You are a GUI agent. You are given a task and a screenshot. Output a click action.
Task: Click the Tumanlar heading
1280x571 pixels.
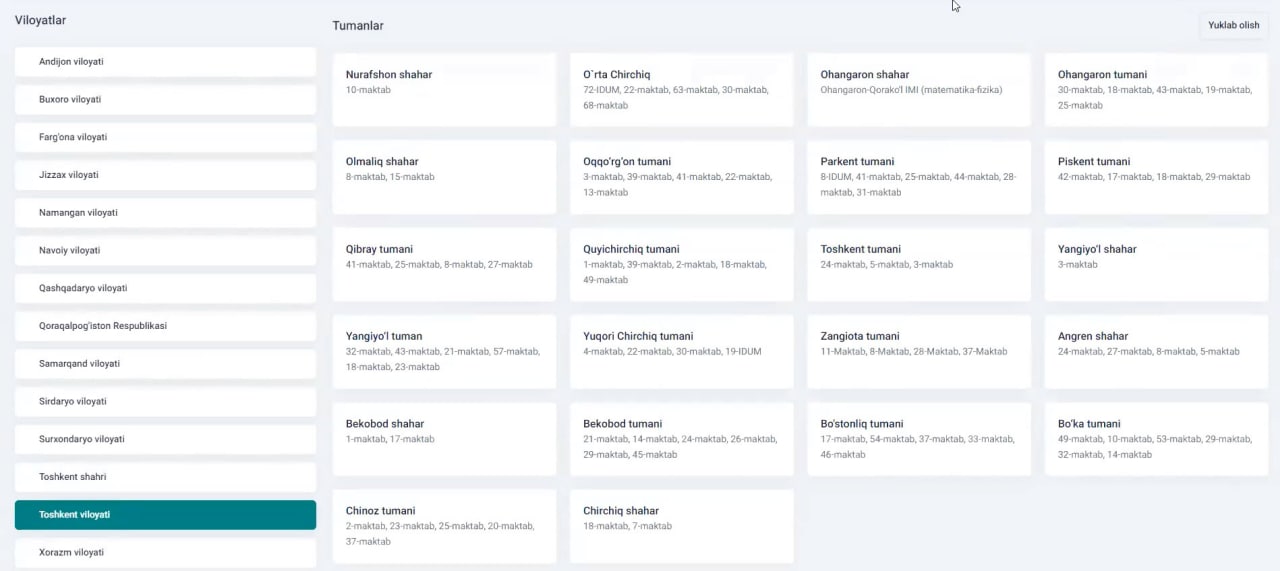[358, 26]
